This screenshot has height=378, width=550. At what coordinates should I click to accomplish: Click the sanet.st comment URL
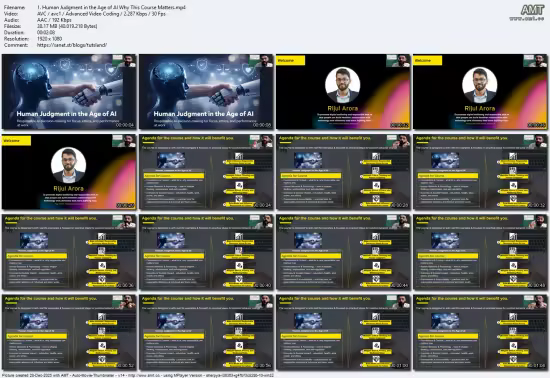coord(72,45)
